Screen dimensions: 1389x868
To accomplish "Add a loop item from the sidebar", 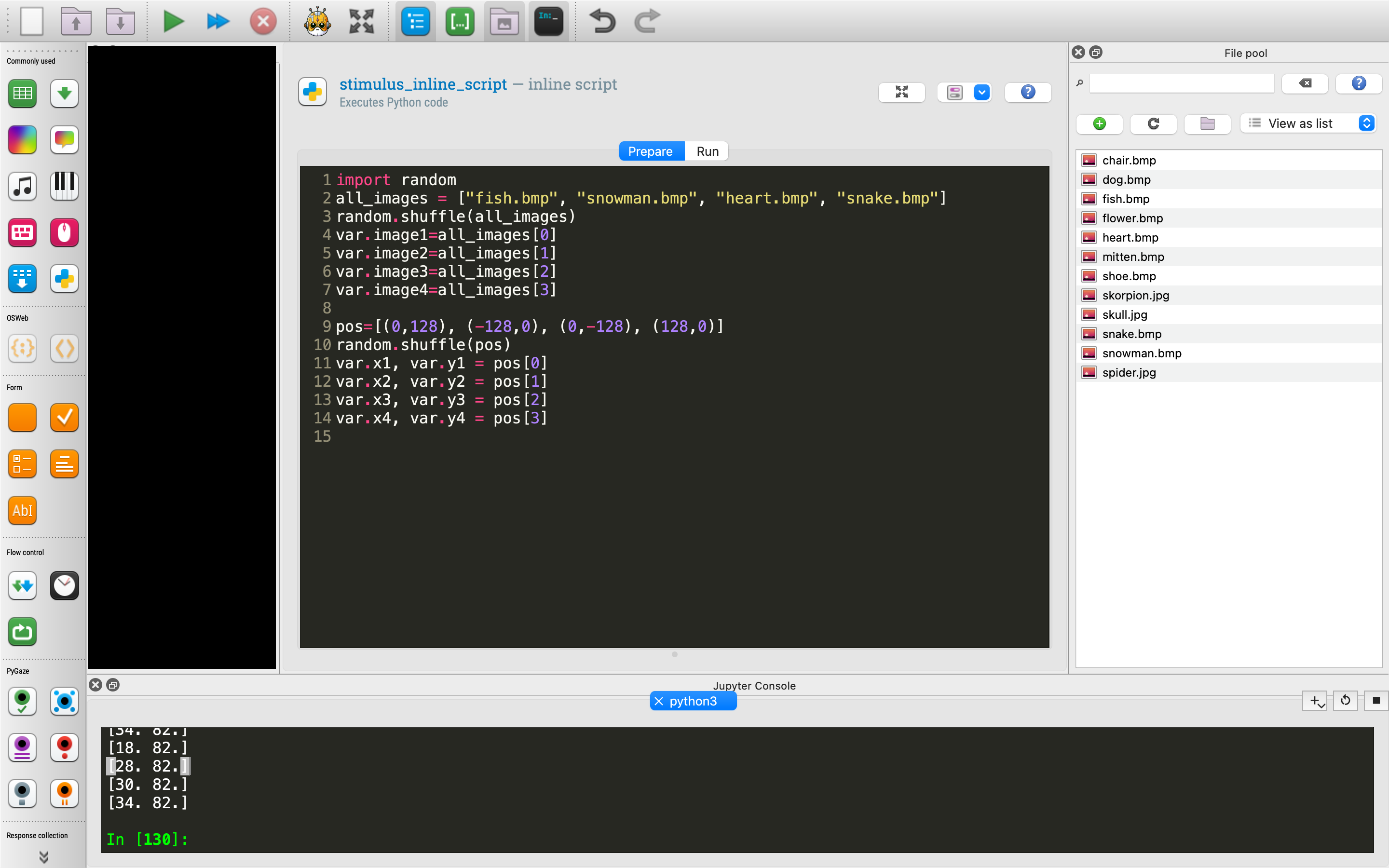I will [22, 94].
